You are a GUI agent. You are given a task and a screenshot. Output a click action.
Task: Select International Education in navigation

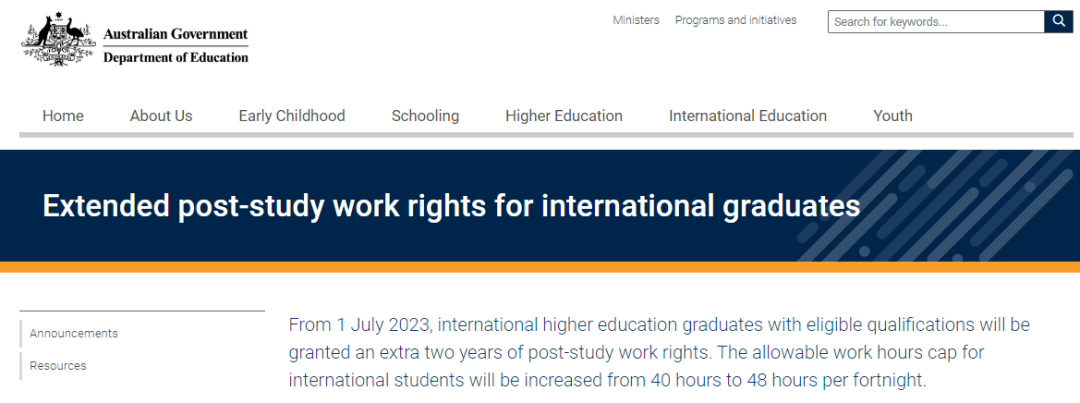point(748,116)
